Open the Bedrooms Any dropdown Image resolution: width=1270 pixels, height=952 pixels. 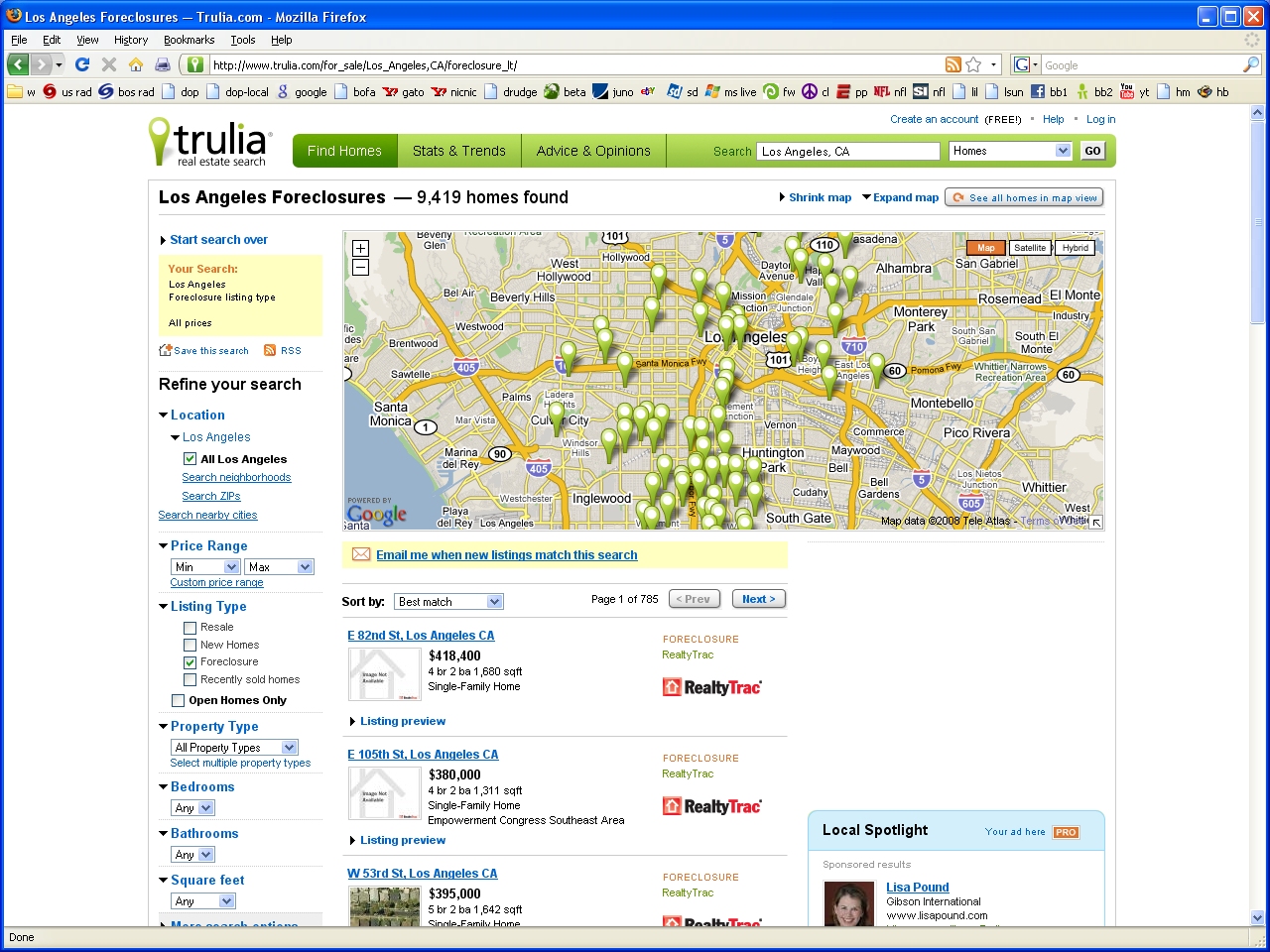(x=192, y=807)
